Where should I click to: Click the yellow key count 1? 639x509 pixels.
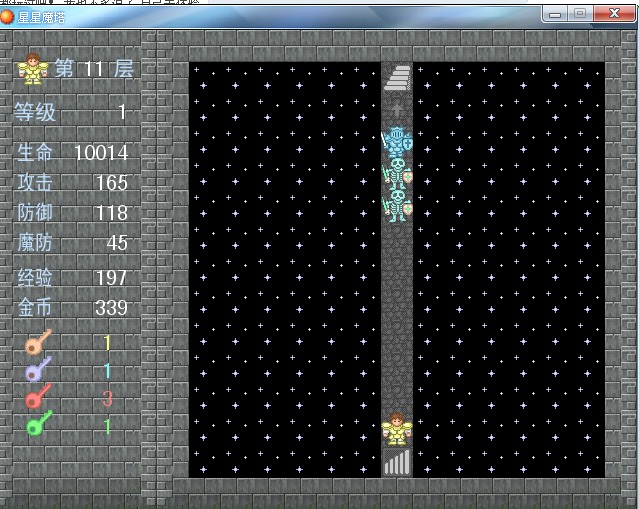107,343
